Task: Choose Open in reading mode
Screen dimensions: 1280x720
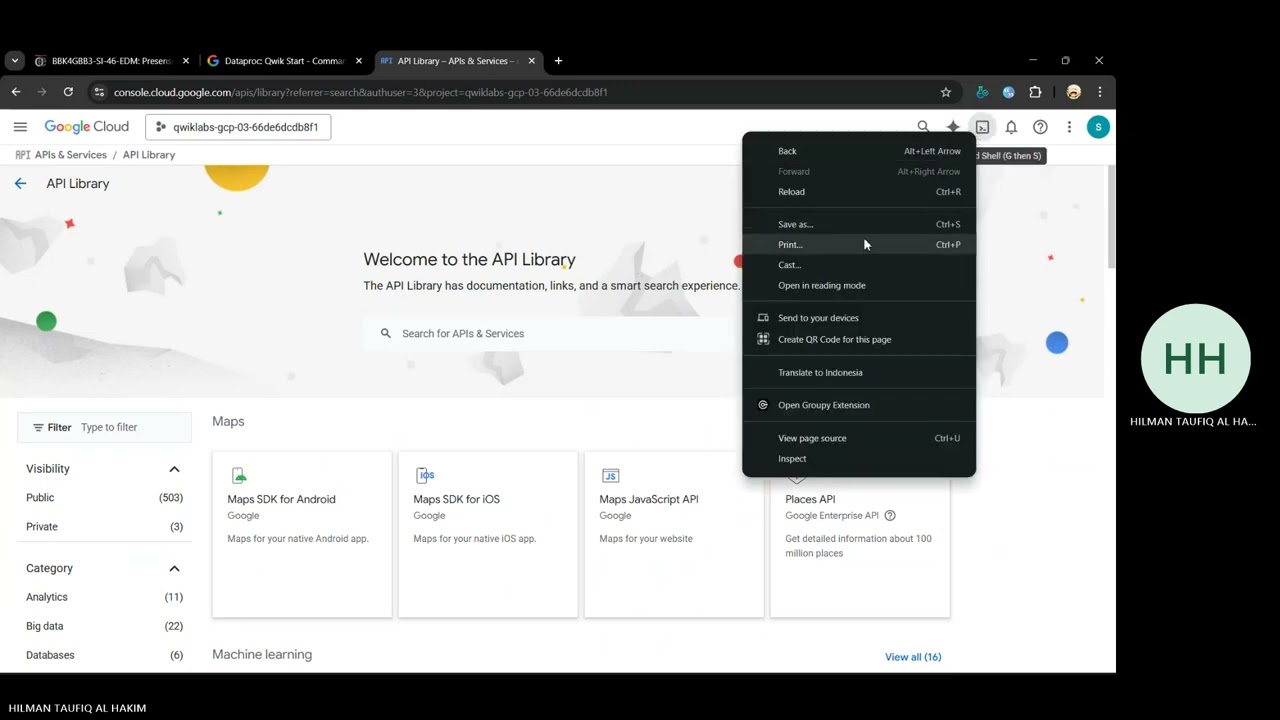Action: click(x=859, y=286)
